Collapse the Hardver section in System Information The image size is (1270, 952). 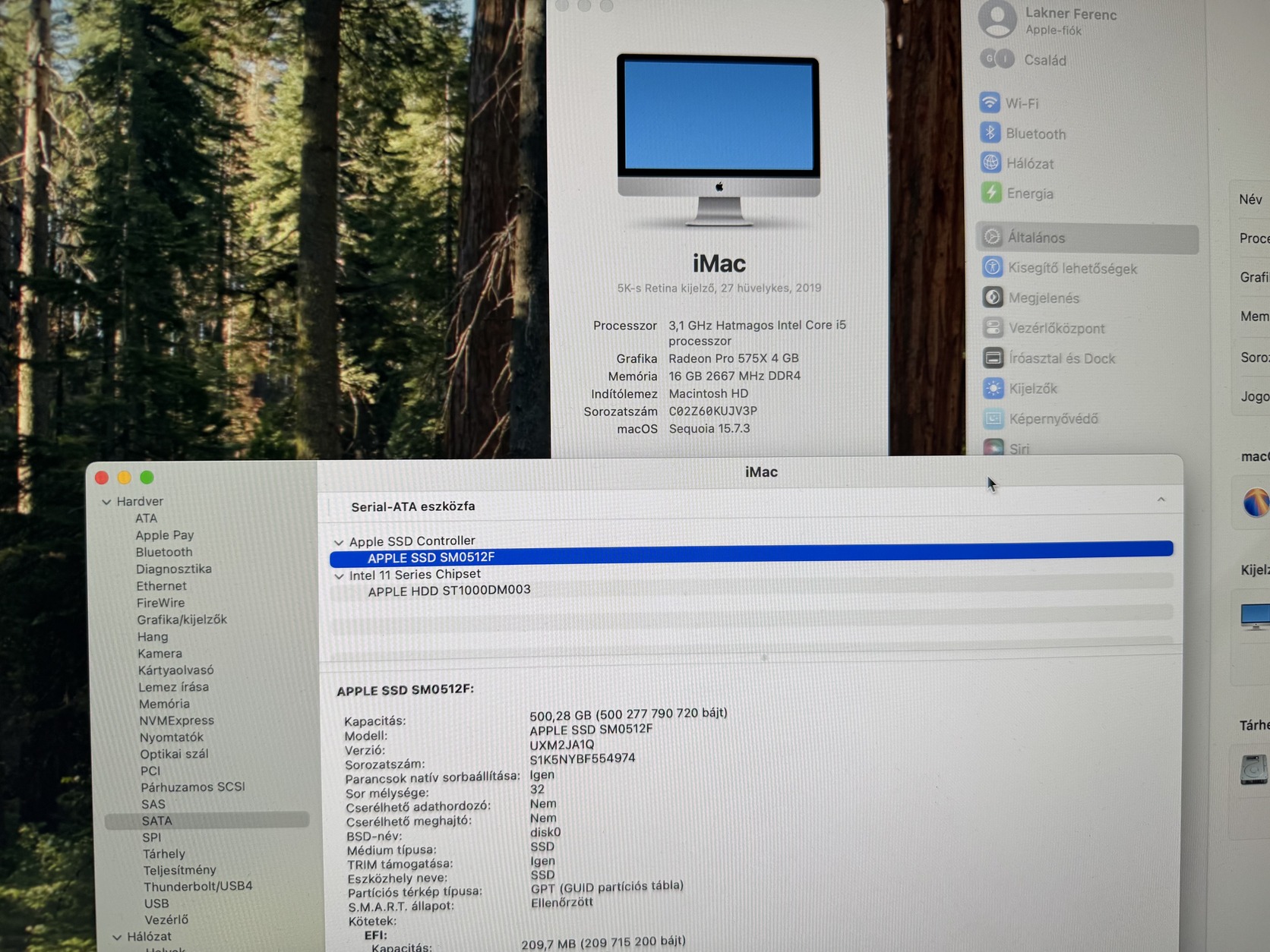pyautogui.click(x=106, y=502)
